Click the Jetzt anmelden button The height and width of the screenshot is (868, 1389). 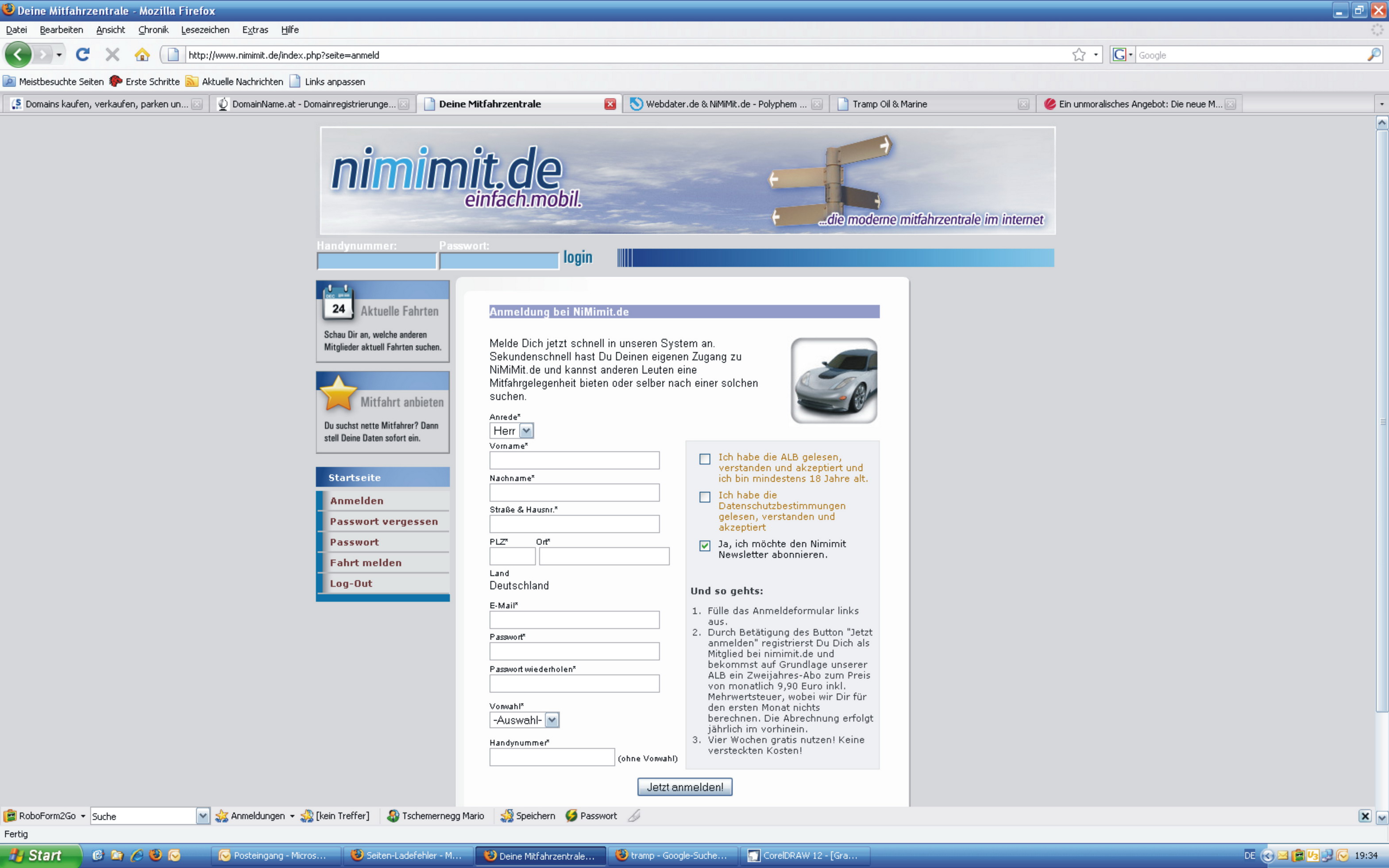pyautogui.click(x=684, y=787)
